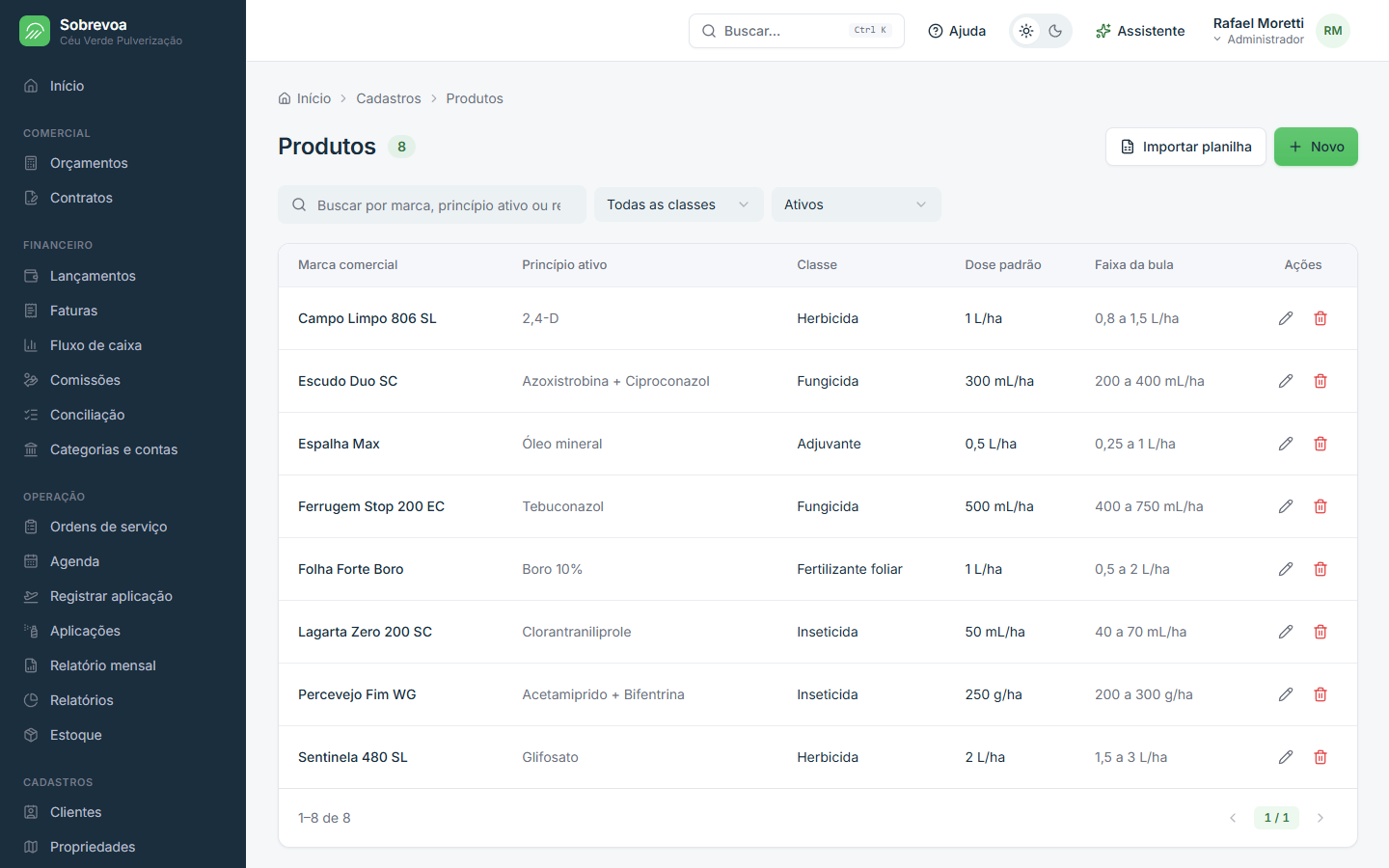Delete Ferrugem Stop 200 EC entry

pyautogui.click(x=1321, y=506)
